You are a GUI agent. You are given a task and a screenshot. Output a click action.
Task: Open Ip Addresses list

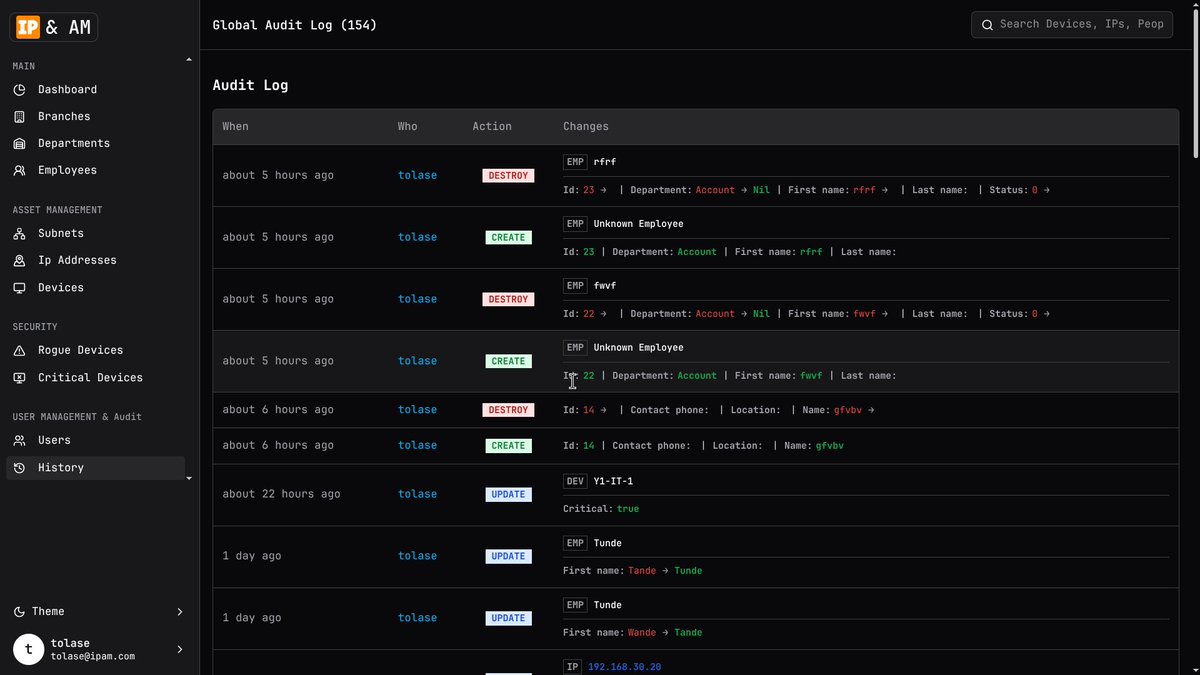coord(95,261)
